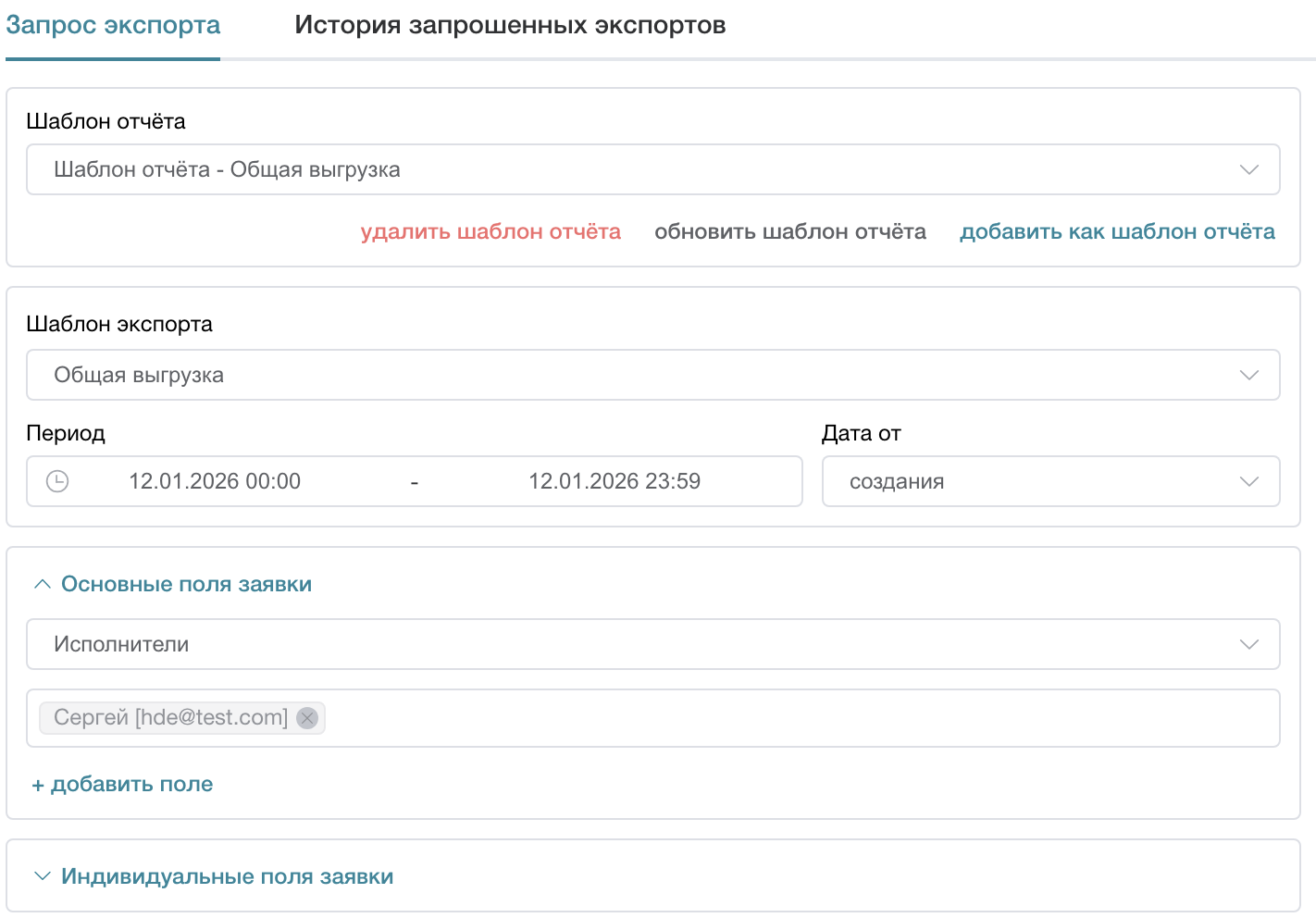Screen dimensions: 1316x918
Task: Click добавить как шаблон отчёта link
Action: click(x=1117, y=232)
